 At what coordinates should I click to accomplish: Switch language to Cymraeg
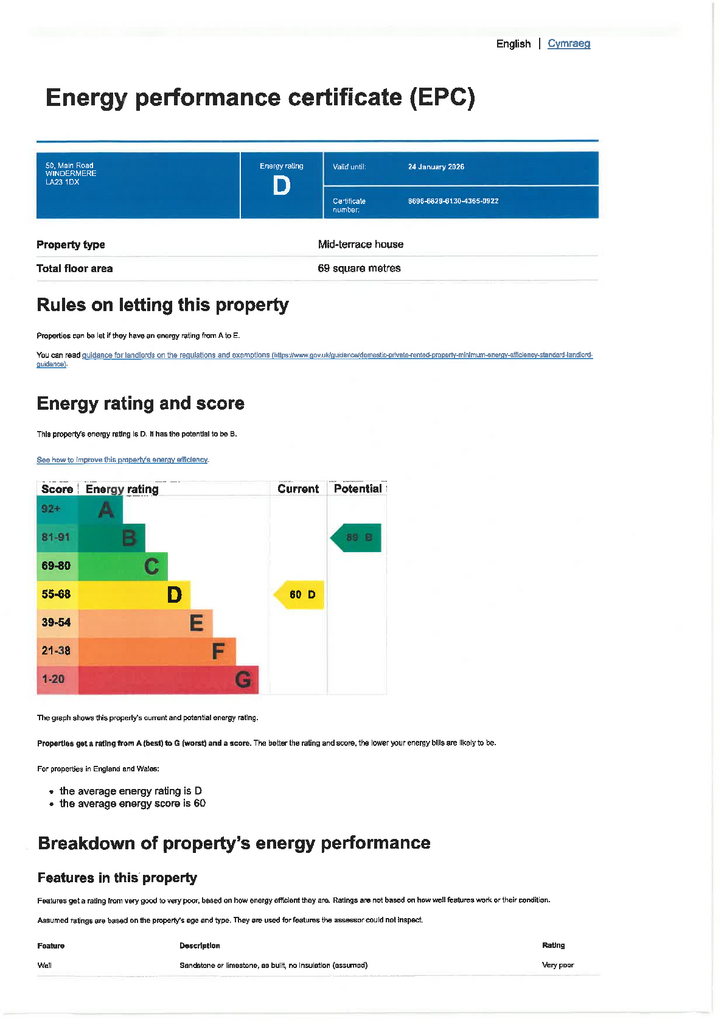coord(569,44)
